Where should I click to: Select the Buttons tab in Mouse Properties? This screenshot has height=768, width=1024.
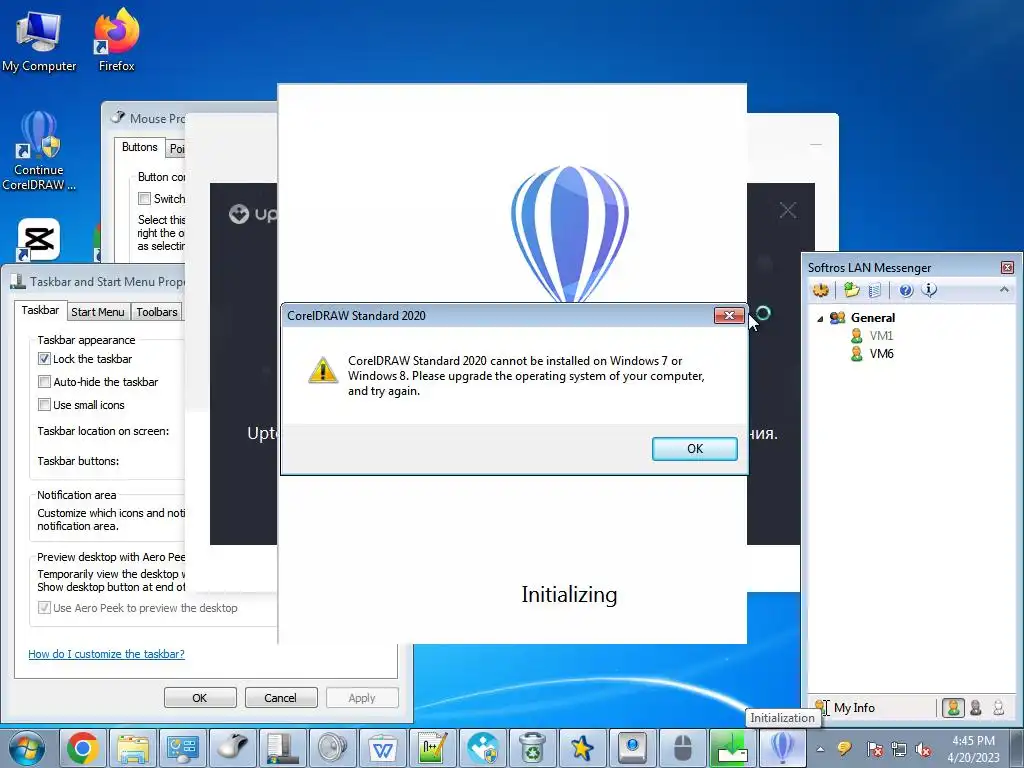[140, 147]
